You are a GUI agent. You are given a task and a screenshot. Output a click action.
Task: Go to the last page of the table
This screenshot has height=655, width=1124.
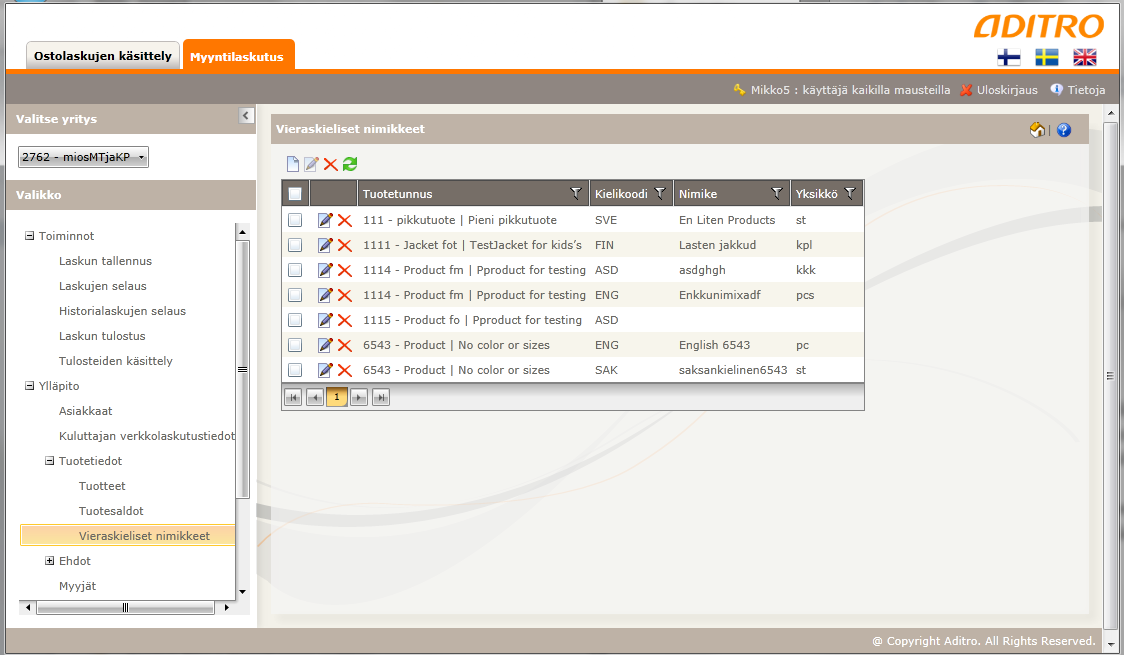coord(381,397)
